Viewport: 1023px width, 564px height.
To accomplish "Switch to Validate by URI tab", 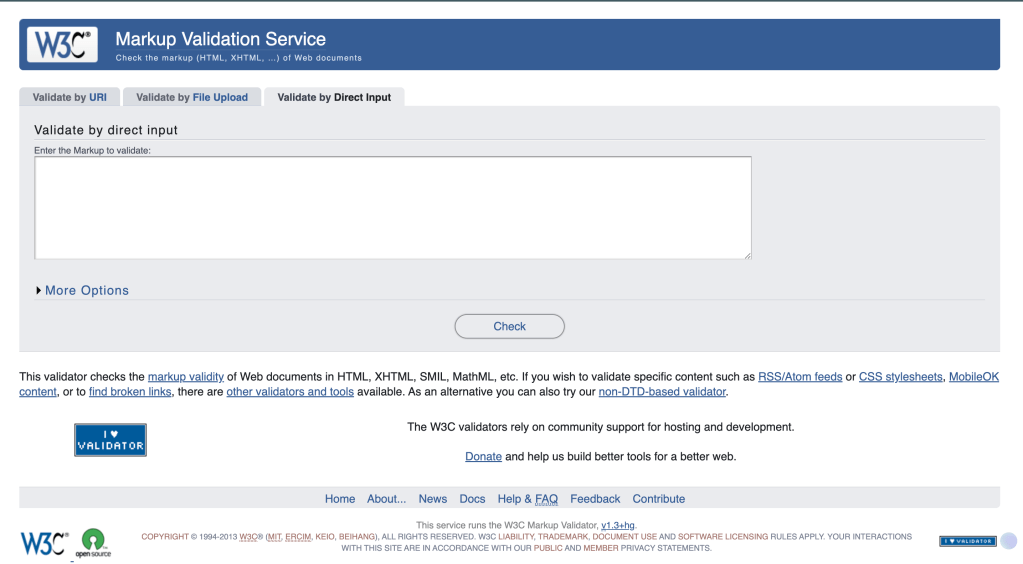I will (69, 97).
